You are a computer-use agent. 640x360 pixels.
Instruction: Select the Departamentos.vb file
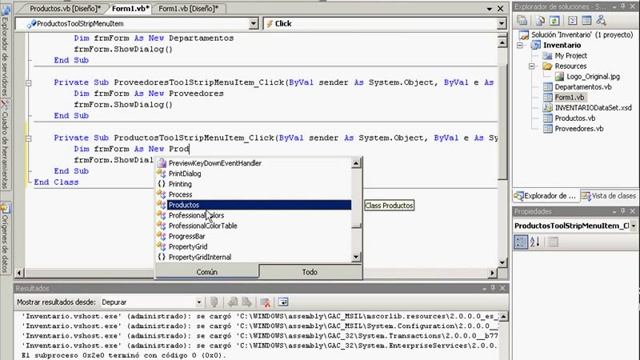583,87
